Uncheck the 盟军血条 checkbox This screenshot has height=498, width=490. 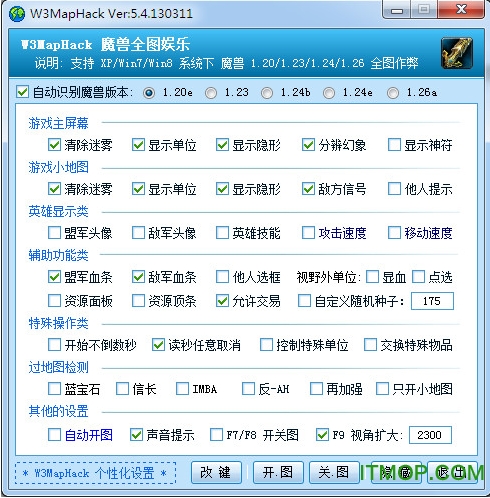click(54, 277)
